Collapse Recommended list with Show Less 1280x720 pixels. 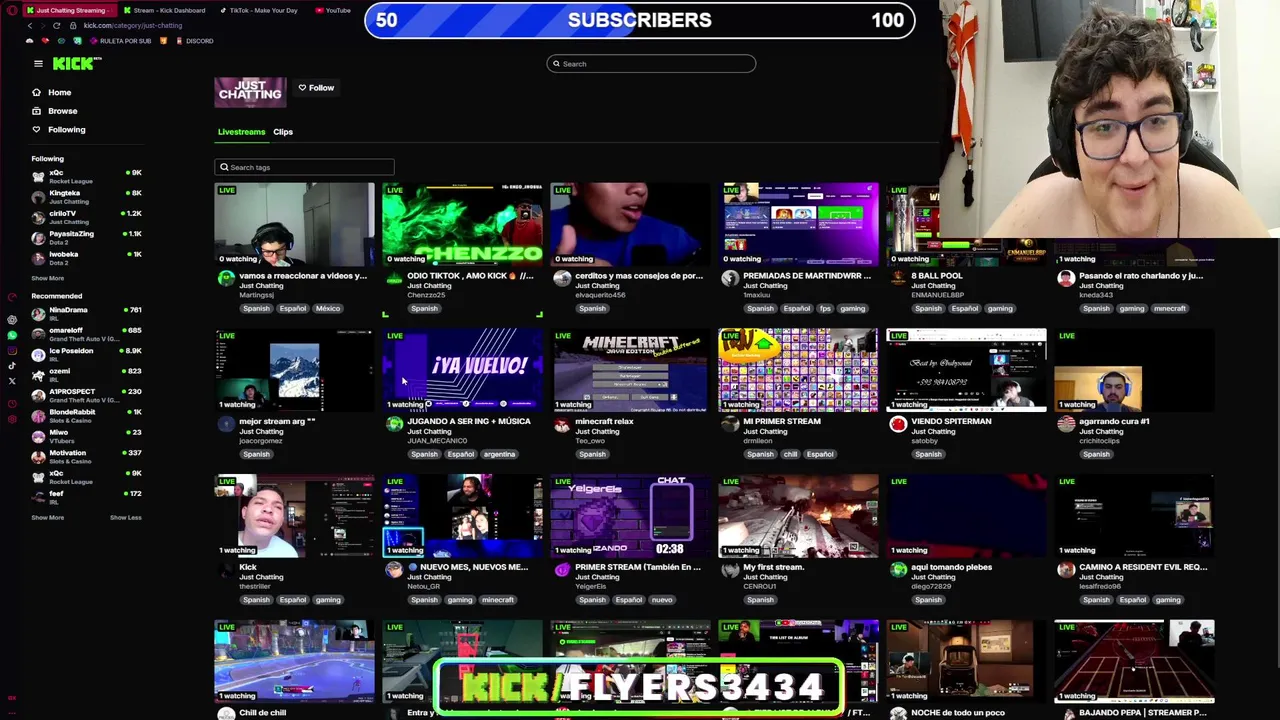125,517
